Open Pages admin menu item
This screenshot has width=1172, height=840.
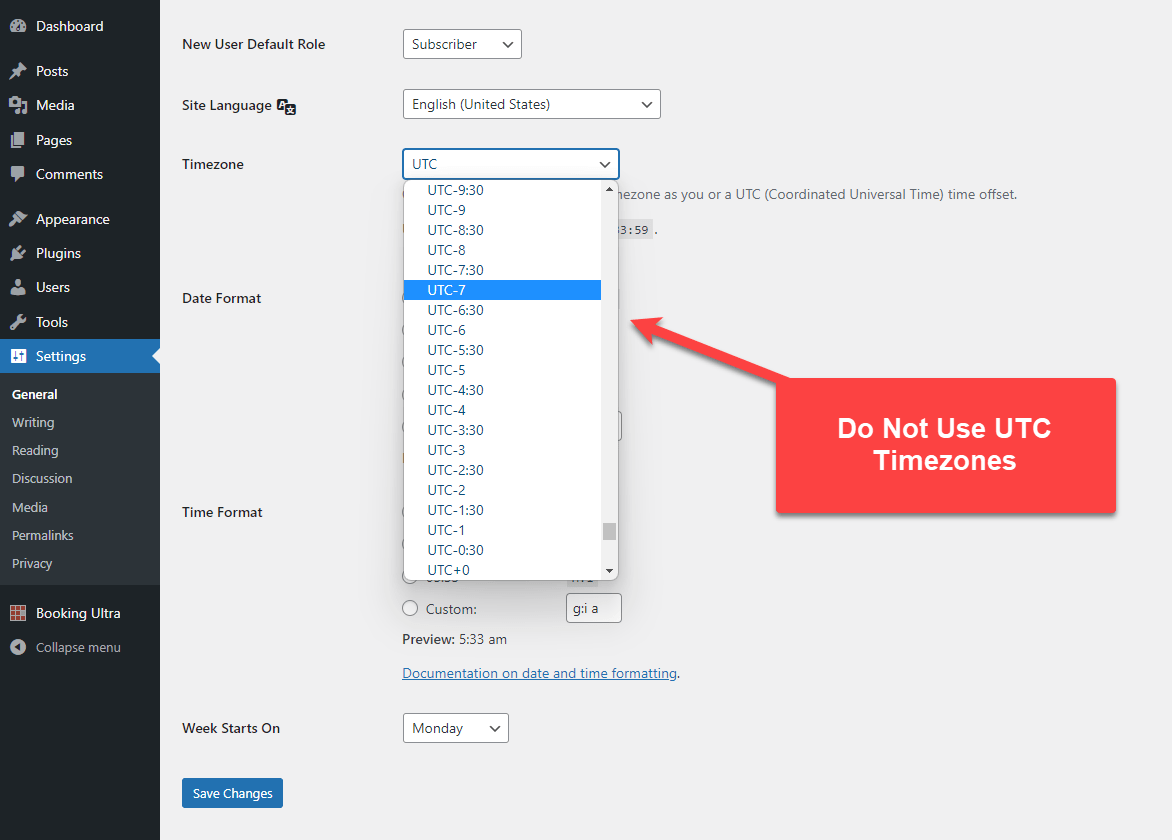(54, 140)
